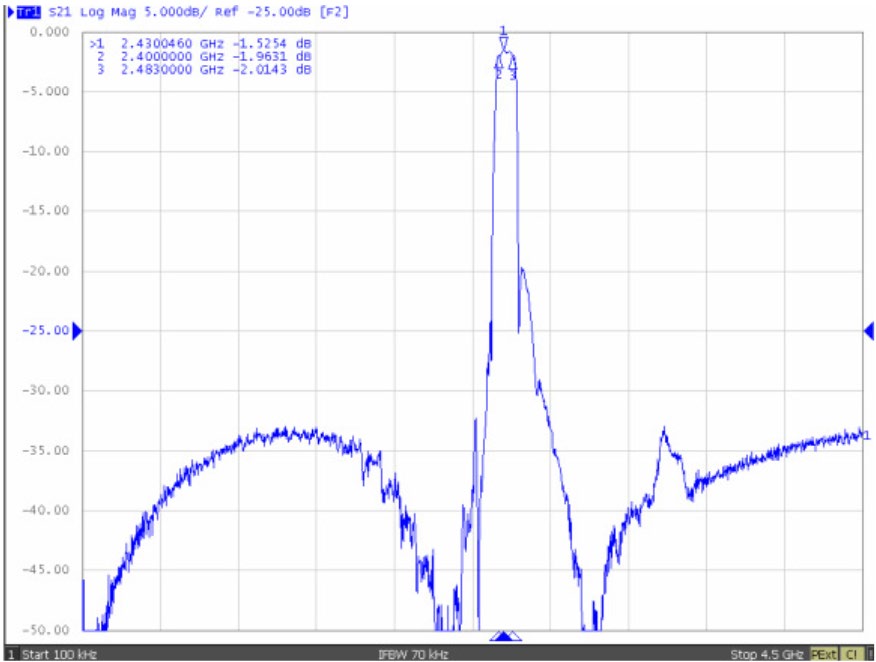876x662 pixels.
Task: Click the stimulus marker triangles below the grid
Action: tap(503, 634)
